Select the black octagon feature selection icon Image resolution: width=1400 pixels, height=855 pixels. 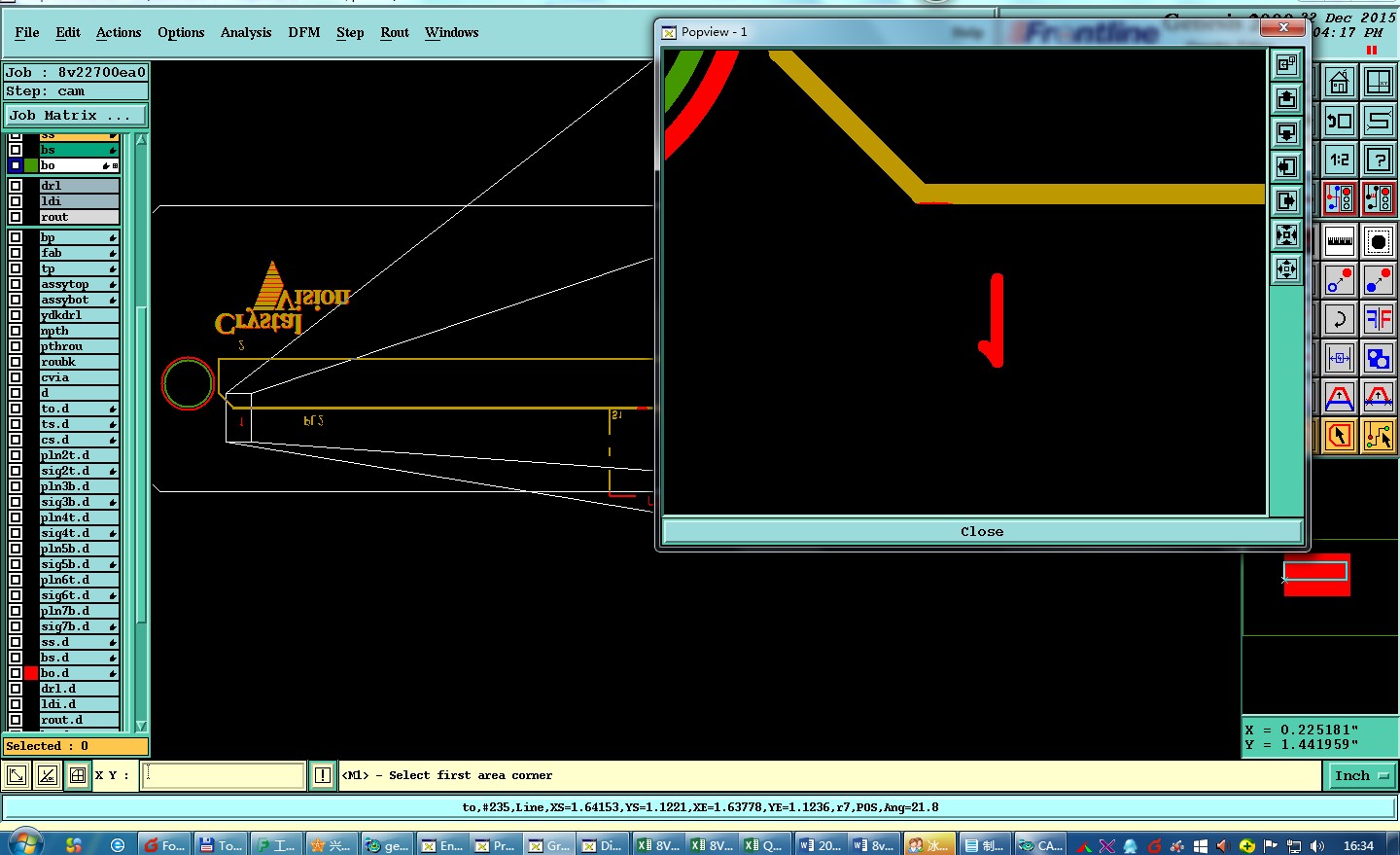(1378, 240)
